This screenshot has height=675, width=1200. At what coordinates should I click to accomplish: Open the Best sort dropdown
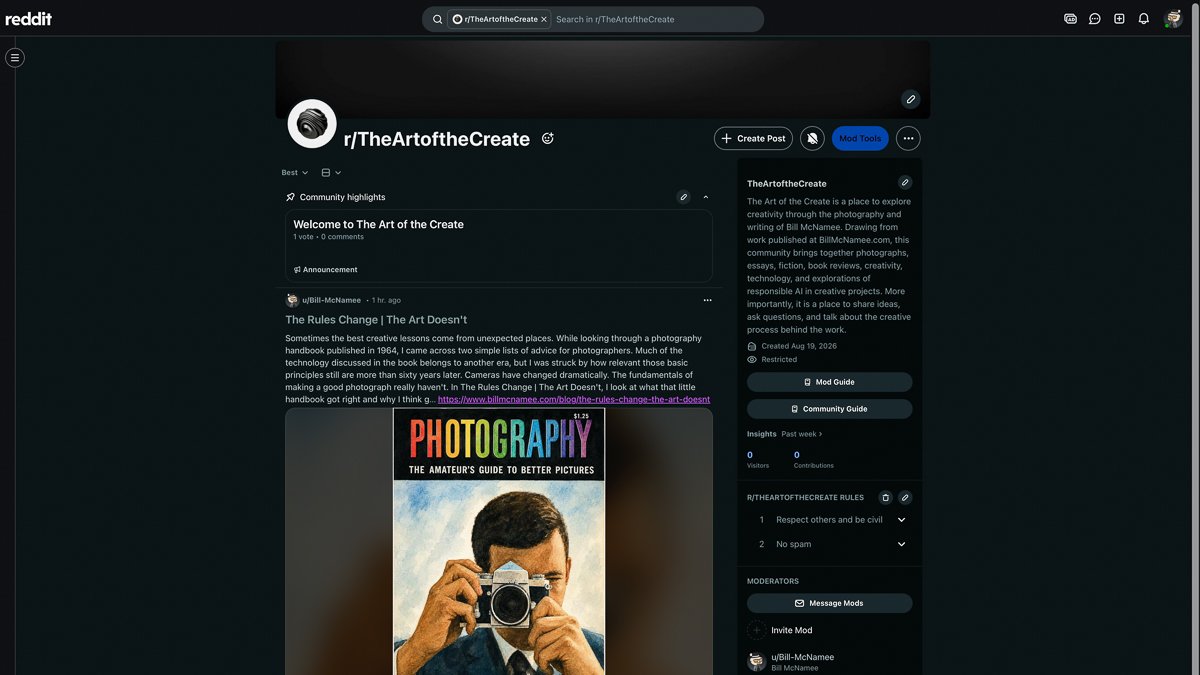[295, 173]
